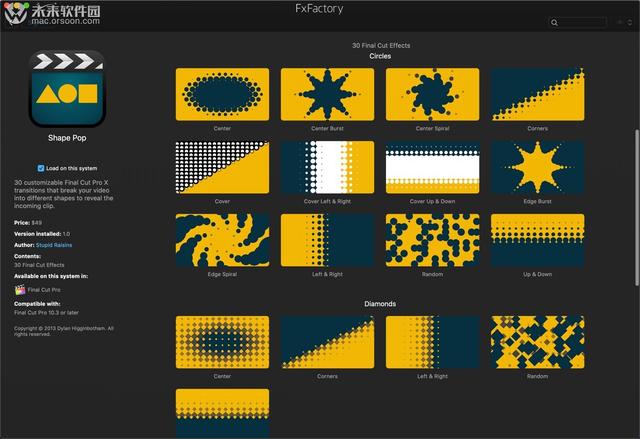Select the Edge Burst effect thumbnail
This screenshot has width=640, height=439.
pos(538,167)
